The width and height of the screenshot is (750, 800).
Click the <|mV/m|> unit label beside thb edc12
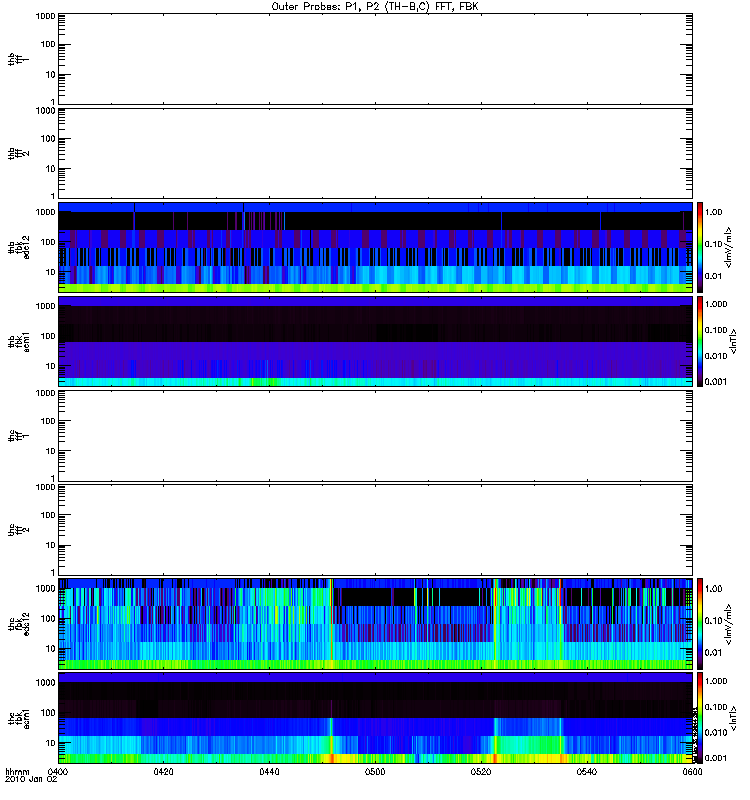(x=729, y=247)
